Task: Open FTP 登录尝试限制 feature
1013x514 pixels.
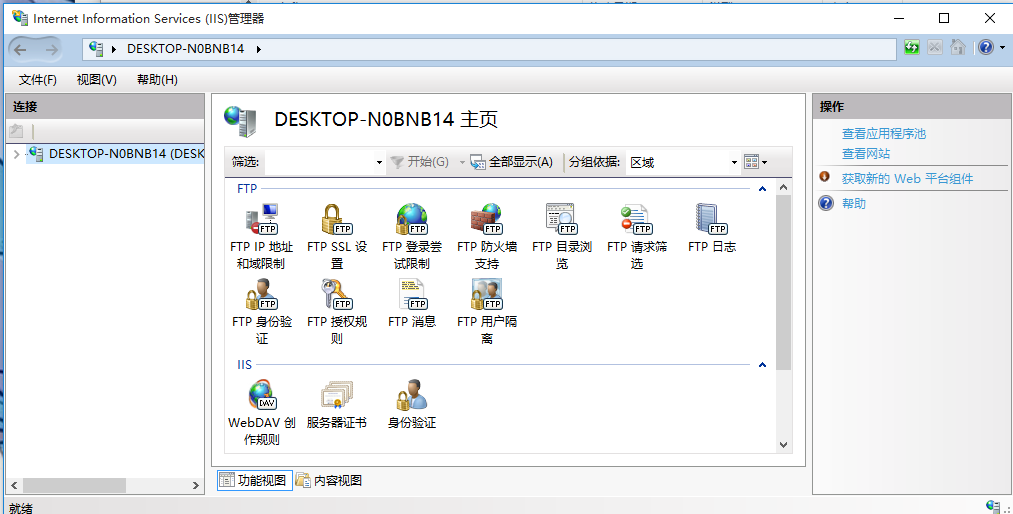Action: pos(412,236)
